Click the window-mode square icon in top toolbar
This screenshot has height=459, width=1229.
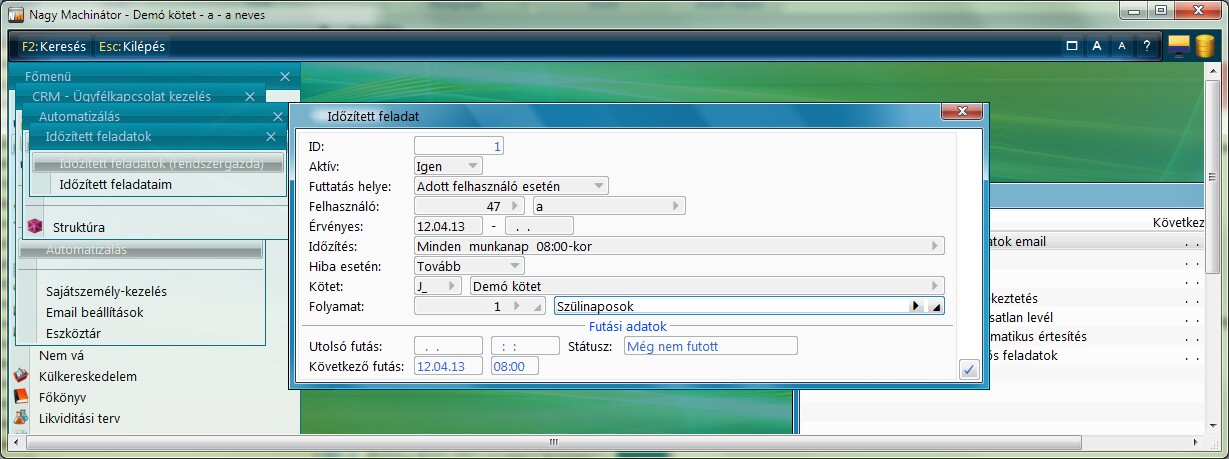[x=1072, y=46]
